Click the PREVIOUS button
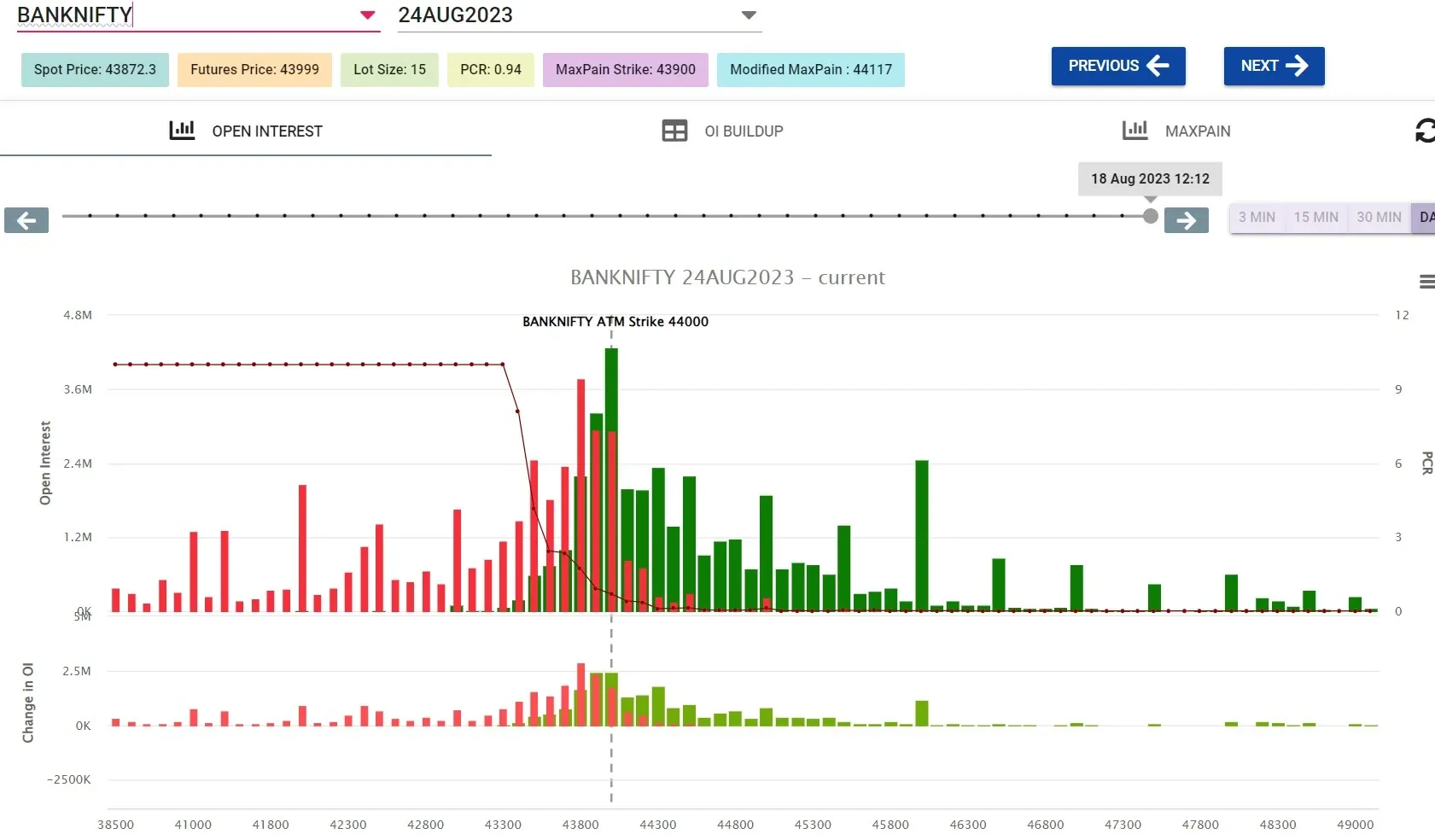 pos(1118,66)
